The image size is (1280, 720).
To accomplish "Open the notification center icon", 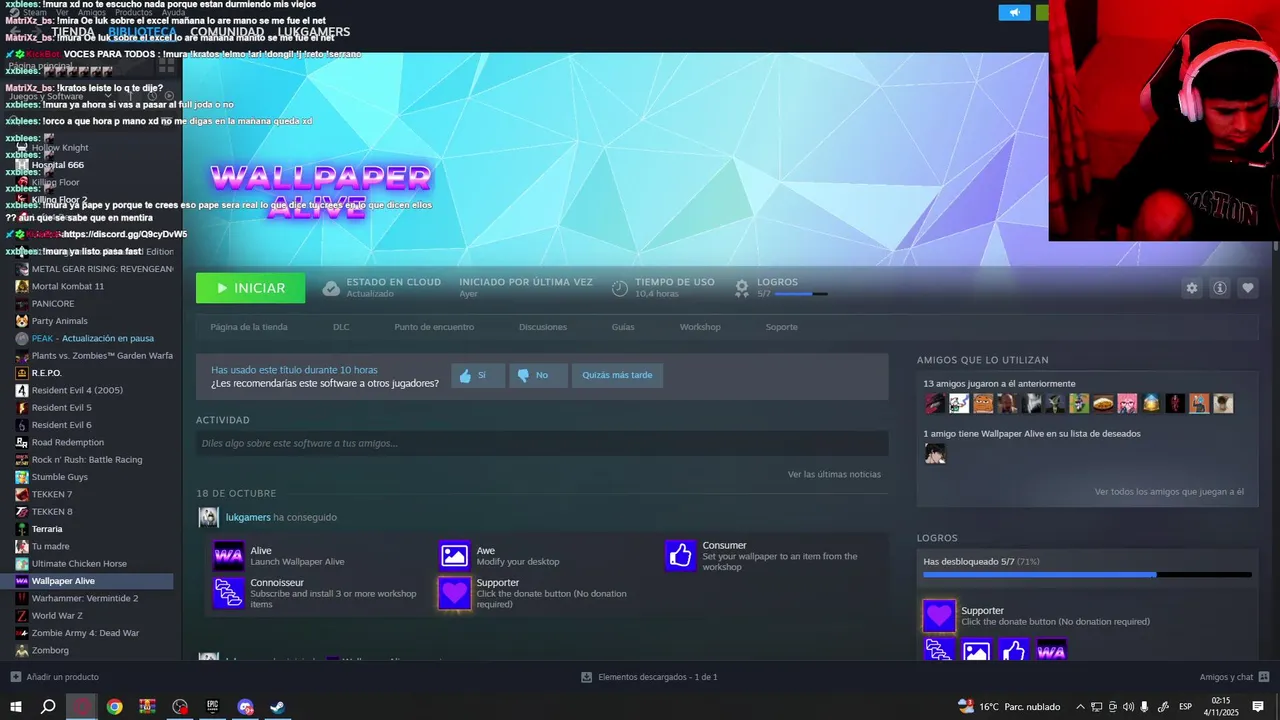I will click(1258, 706).
